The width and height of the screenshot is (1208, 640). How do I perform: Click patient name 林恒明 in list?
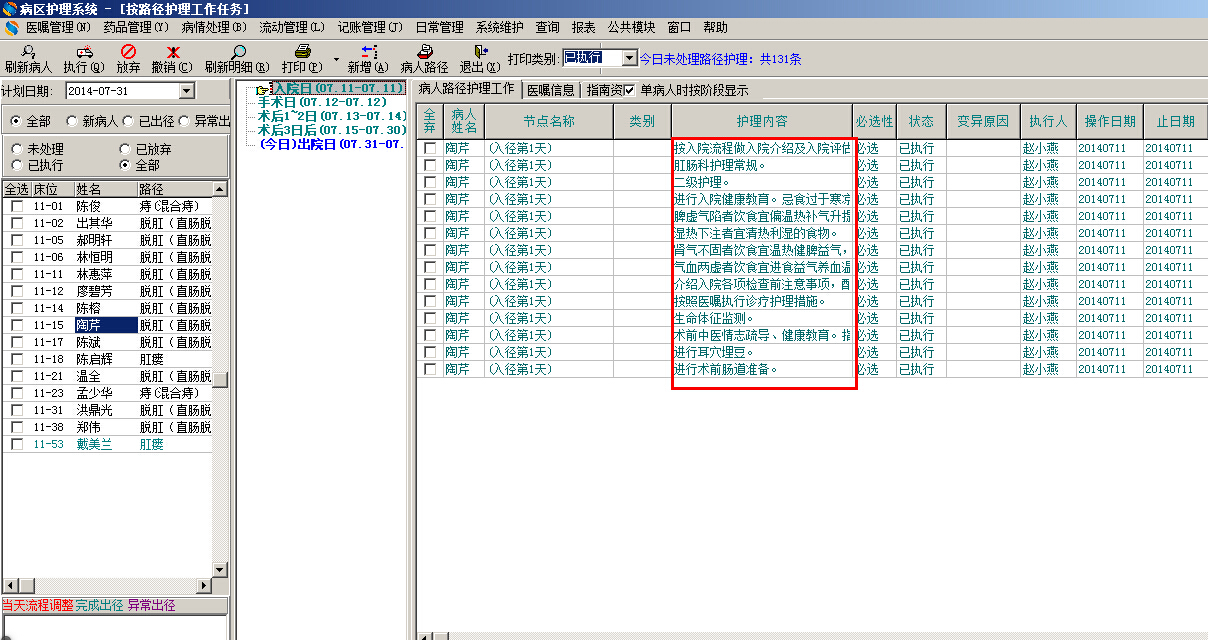pyautogui.click(x=95, y=257)
